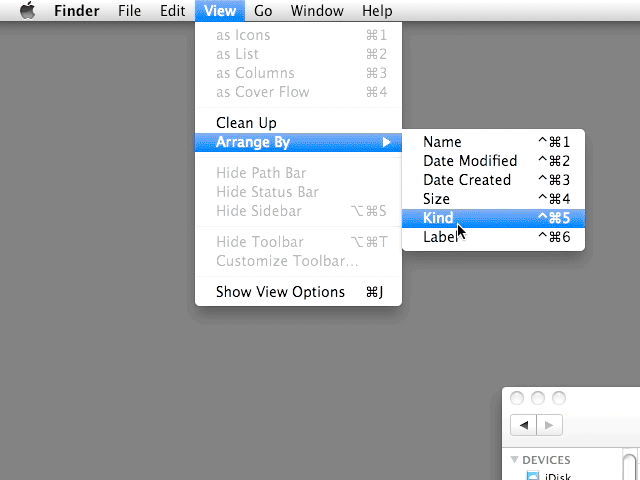Open the Edit menu
The height and width of the screenshot is (480, 640).
click(x=173, y=11)
